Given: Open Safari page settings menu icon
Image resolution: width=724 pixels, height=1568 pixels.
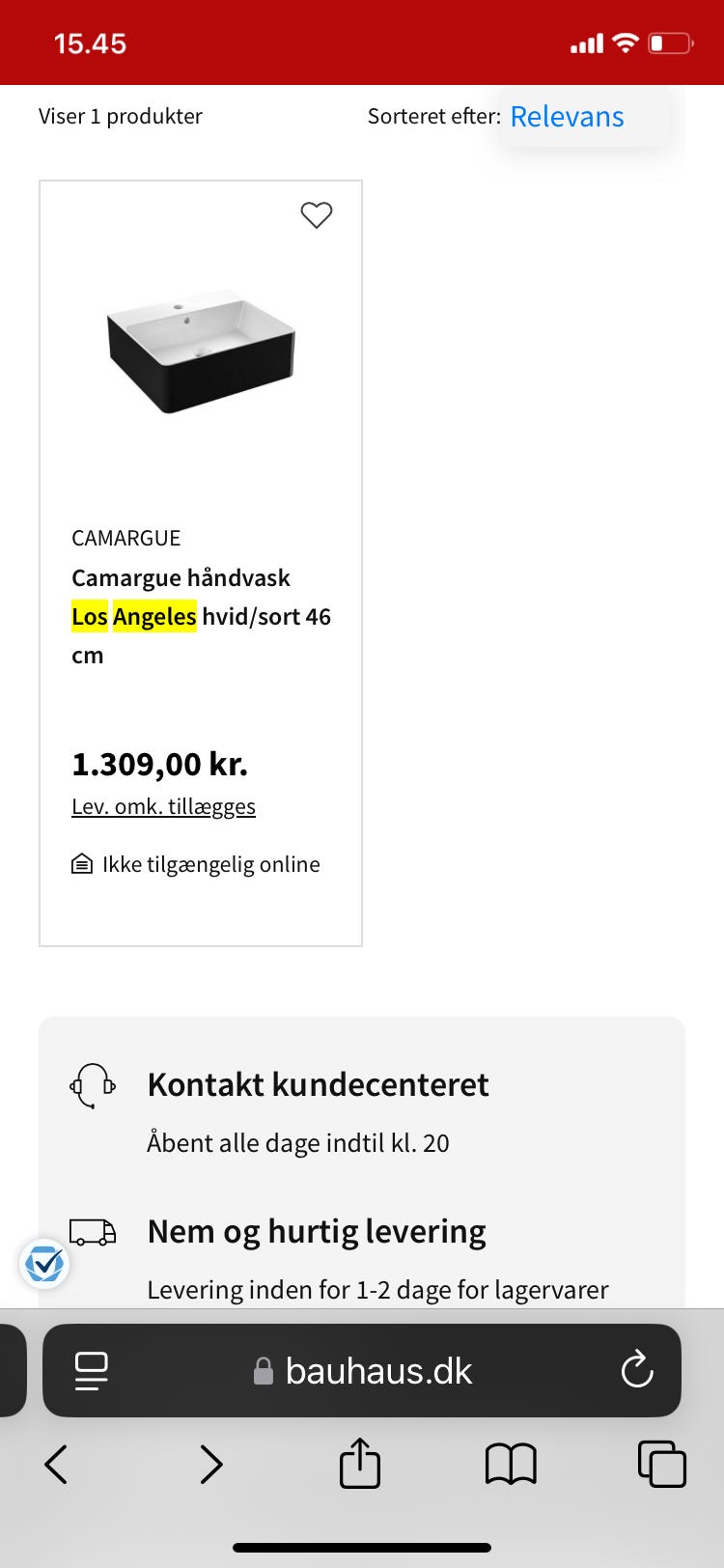Looking at the screenshot, I should 92,1370.
